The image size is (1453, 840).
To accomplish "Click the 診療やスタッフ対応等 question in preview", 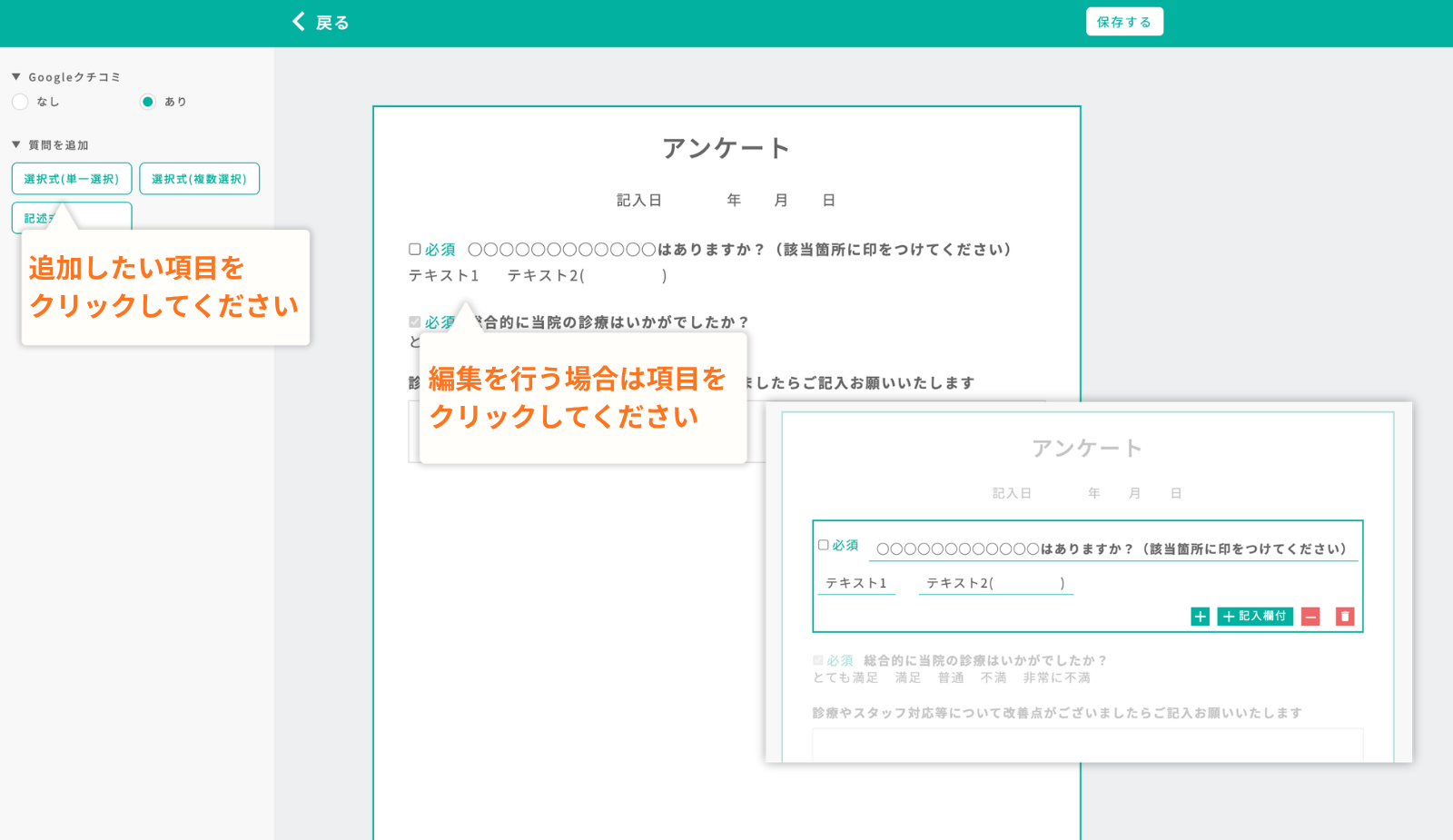I will click(x=1057, y=714).
